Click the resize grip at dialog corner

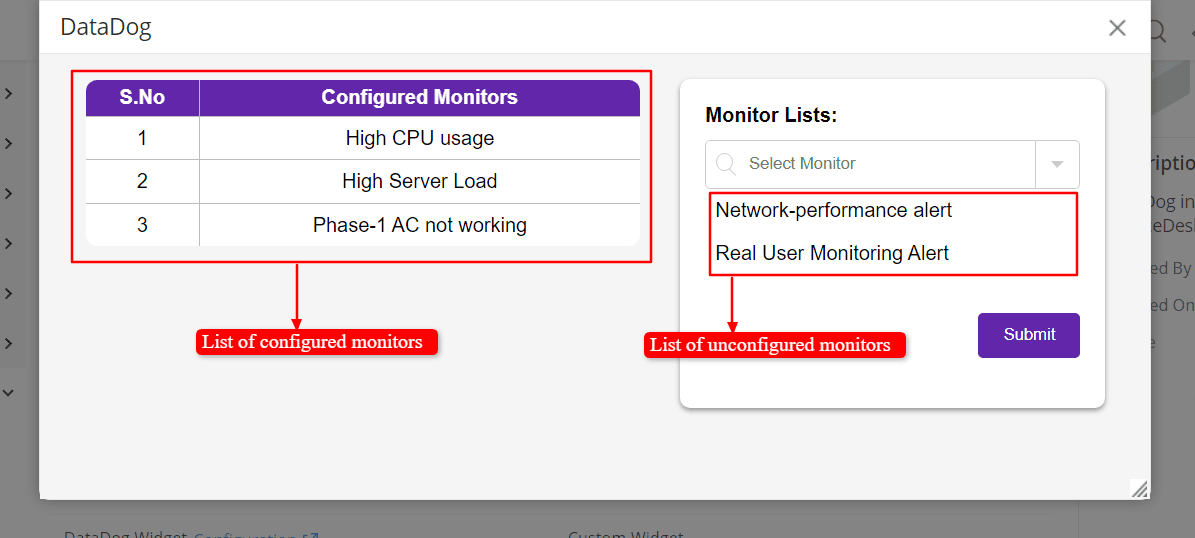1139,488
